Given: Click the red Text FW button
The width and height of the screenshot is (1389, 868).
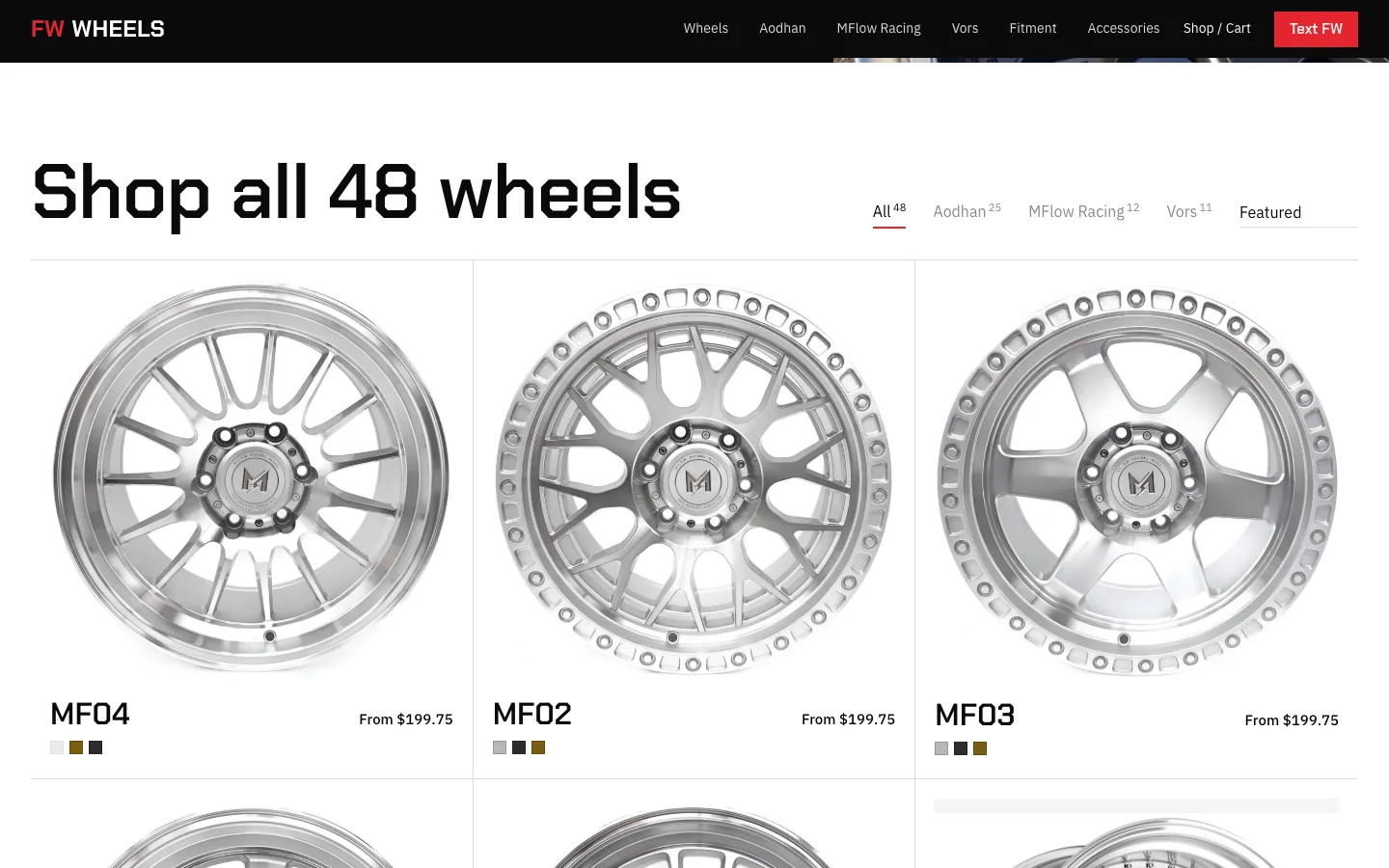Looking at the screenshot, I should [1316, 29].
